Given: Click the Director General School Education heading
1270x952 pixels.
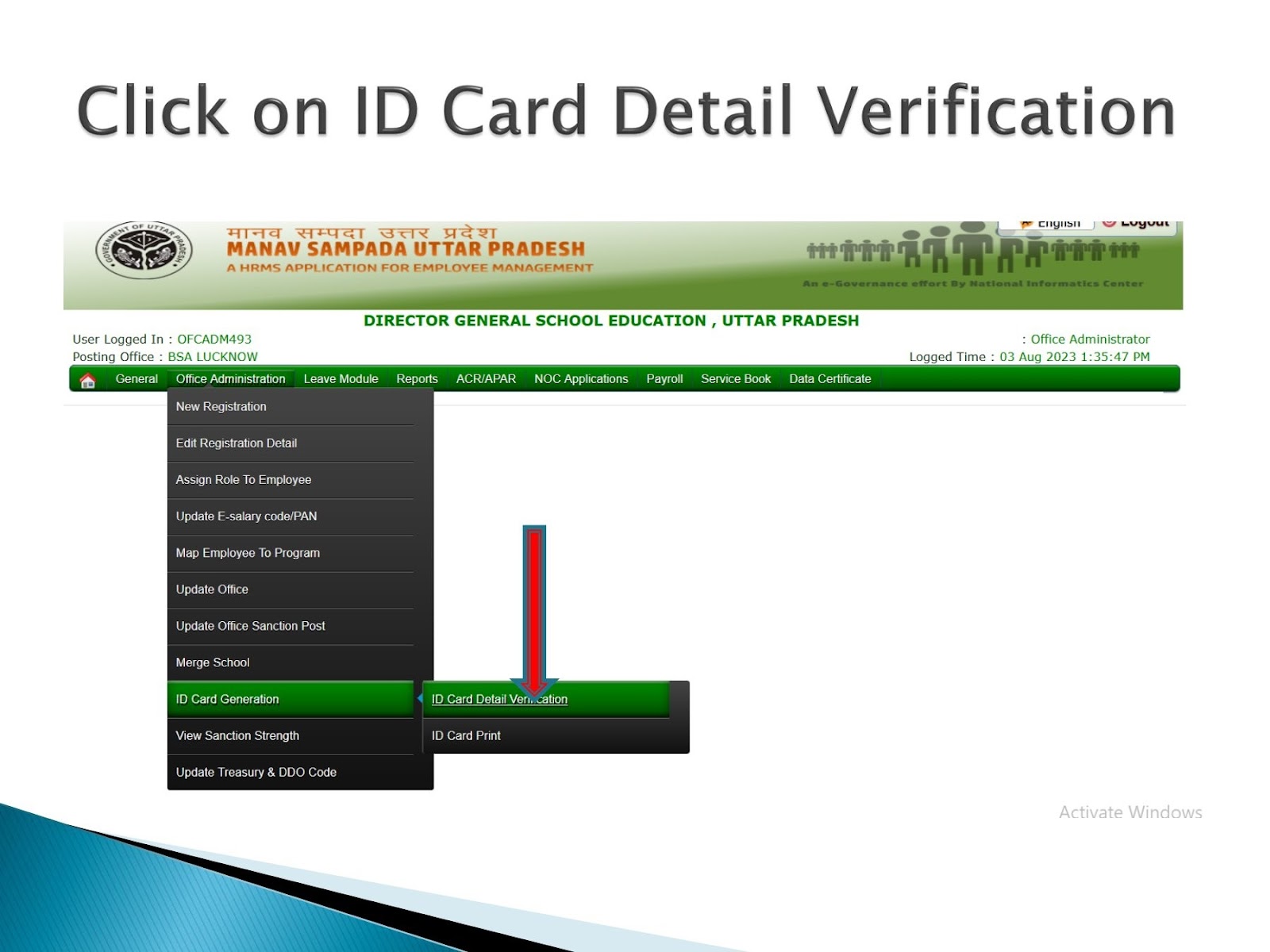Looking at the screenshot, I should (611, 321).
